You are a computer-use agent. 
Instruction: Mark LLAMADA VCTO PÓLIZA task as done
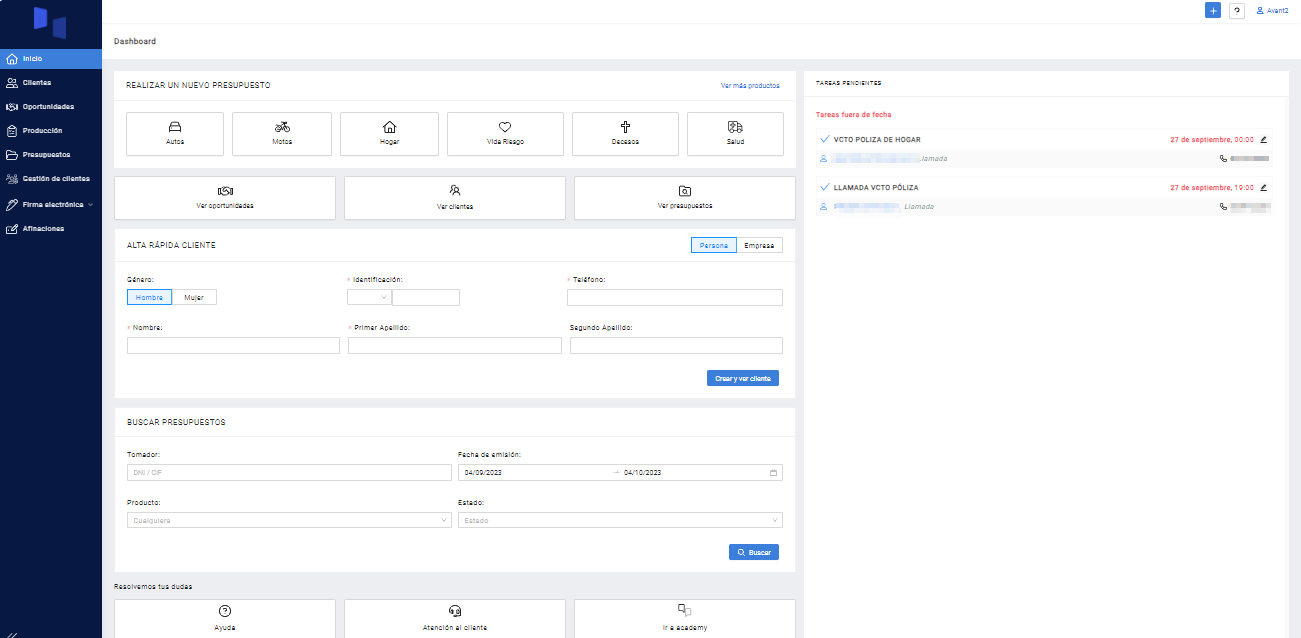tap(824, 187)
